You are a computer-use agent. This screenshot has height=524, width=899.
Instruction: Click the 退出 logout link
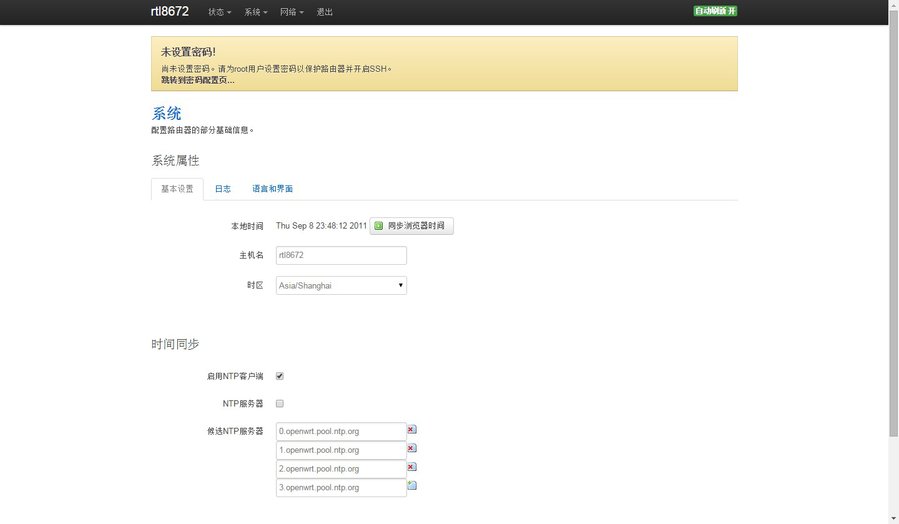(325, 12)
